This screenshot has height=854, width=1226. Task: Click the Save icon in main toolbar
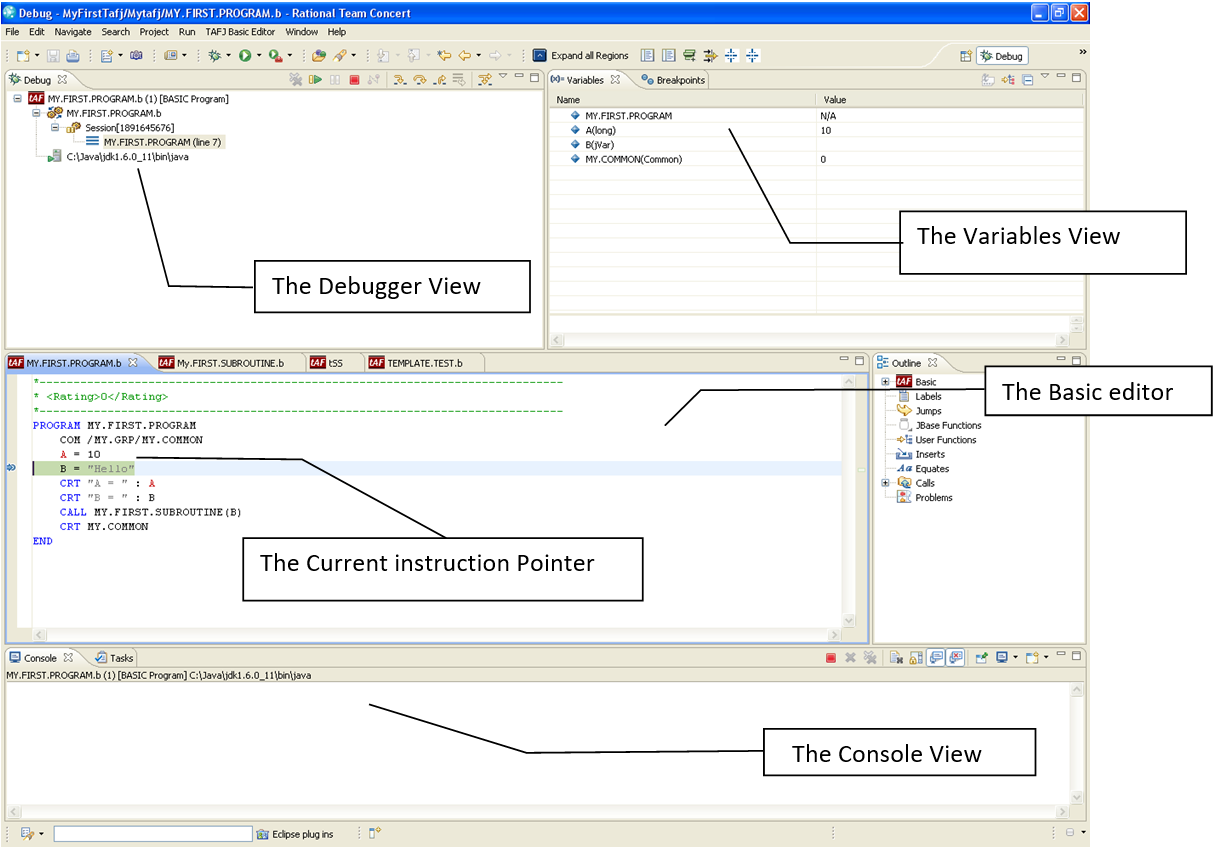[53, 56]
